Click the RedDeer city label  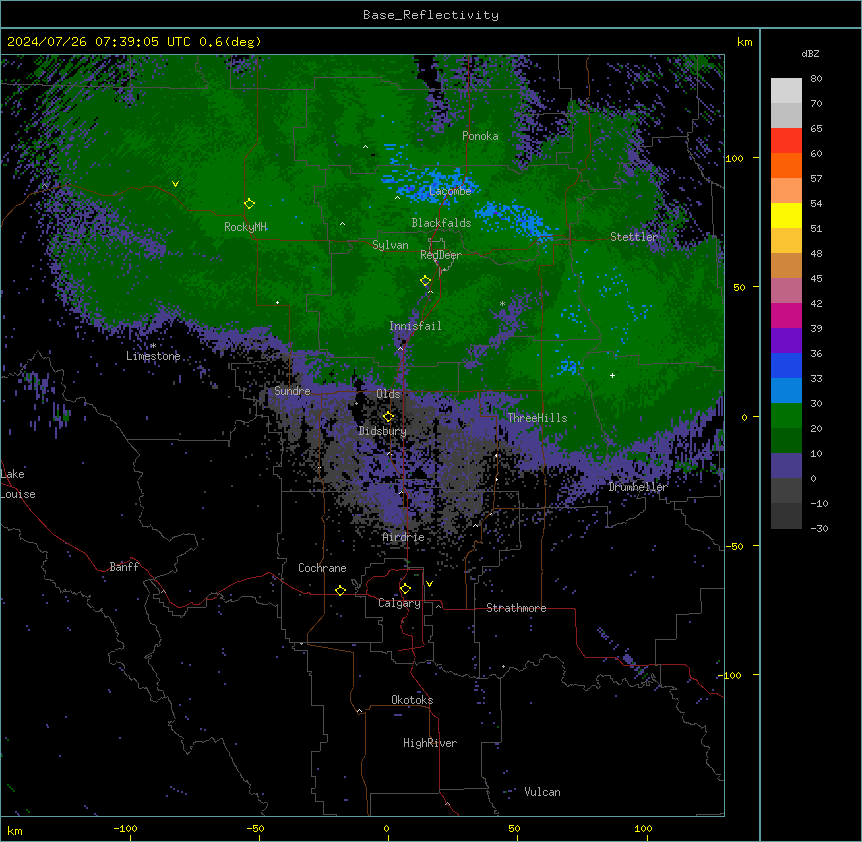440,255
